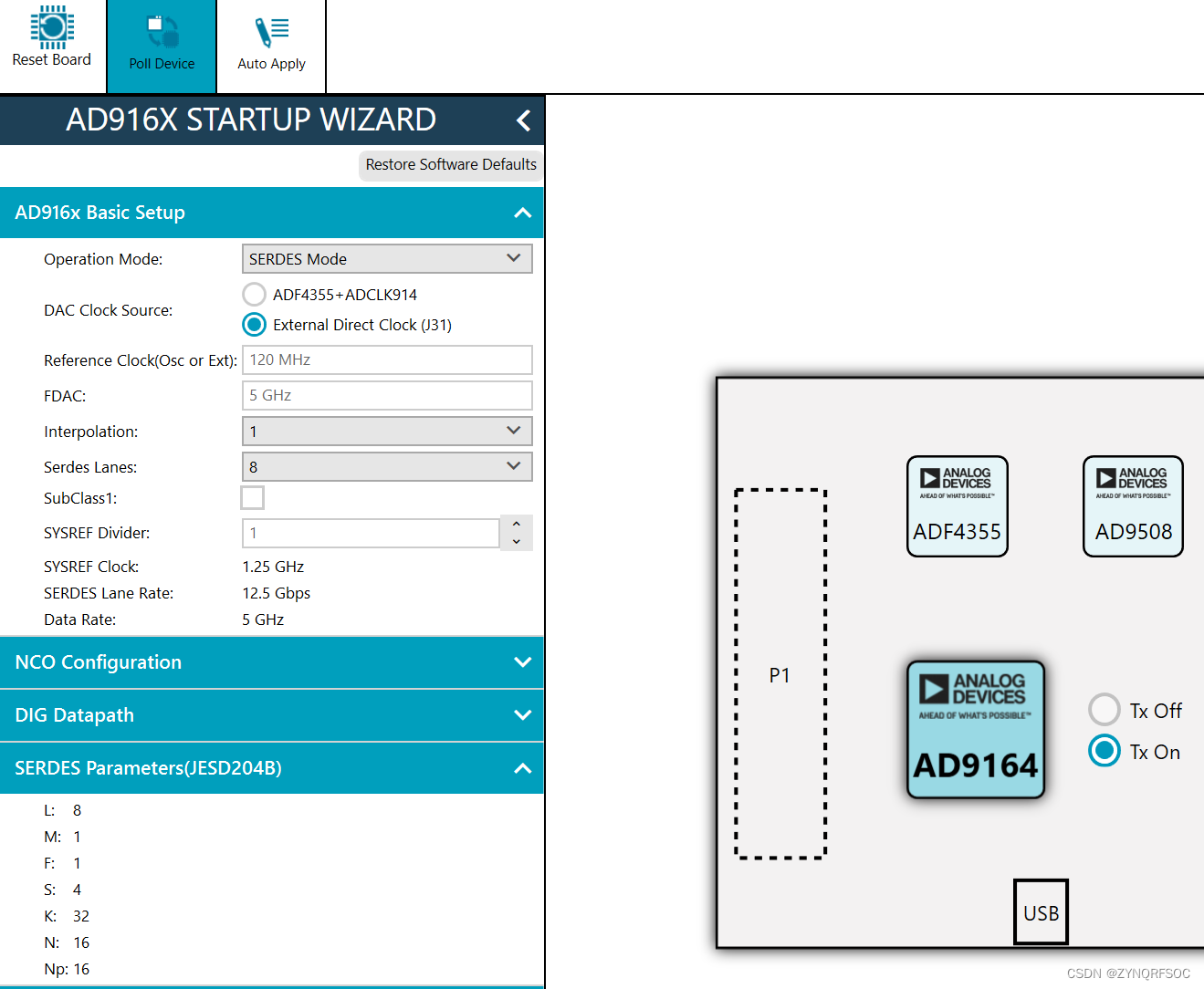Select the Tx On radio button
The width and height of the screenshot is (1204, 989).
1105,751
